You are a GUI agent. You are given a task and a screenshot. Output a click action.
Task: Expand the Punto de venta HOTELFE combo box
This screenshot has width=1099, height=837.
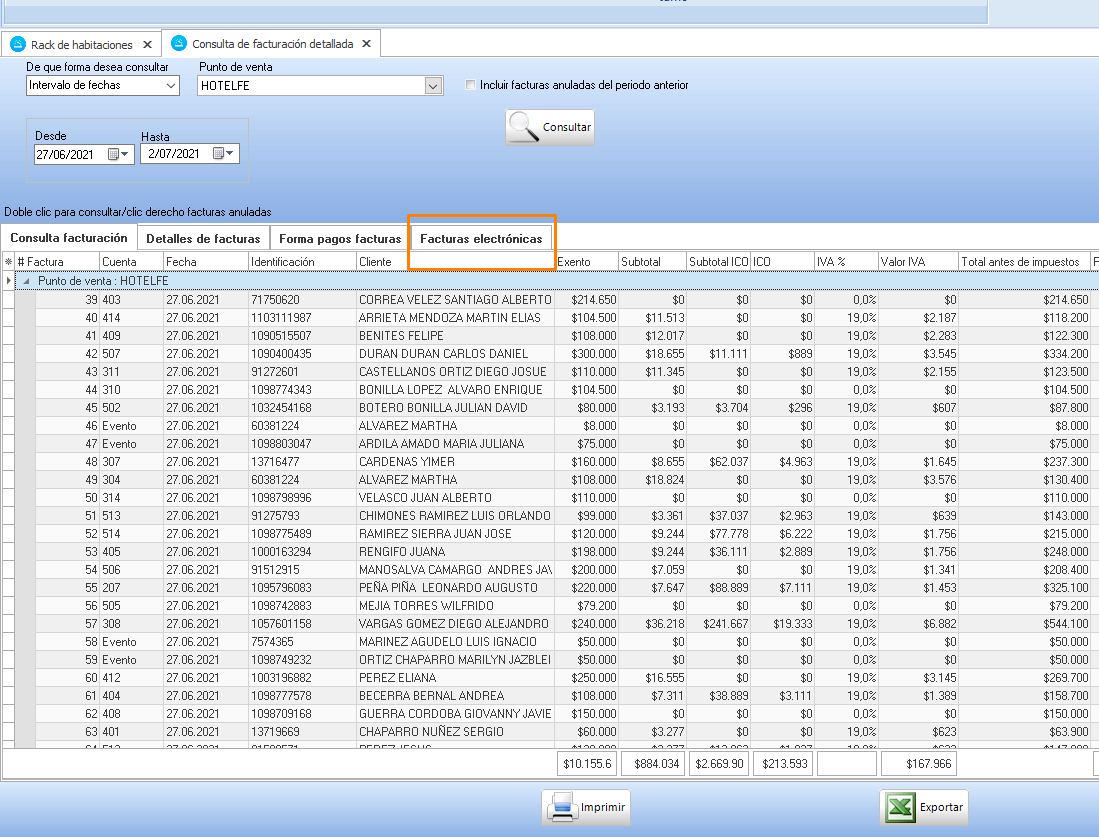point(433,86)
